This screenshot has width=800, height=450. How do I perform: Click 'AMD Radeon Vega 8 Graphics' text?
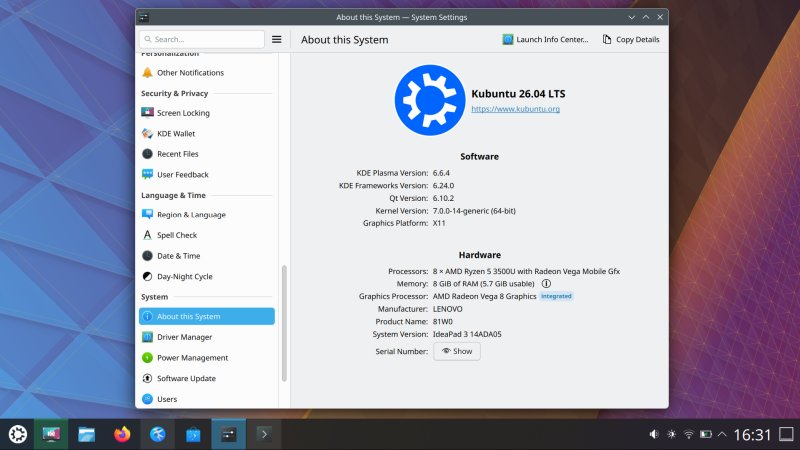pyautogui.click(x=484, y=296)
